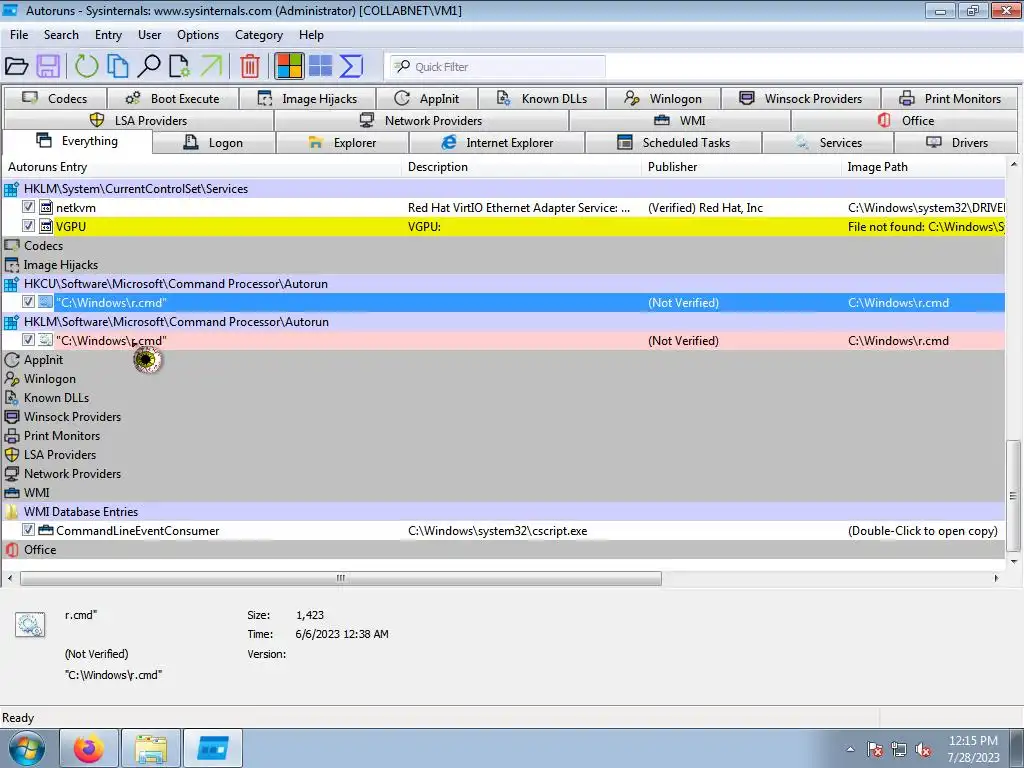Click the Autoruns taskbar button
This screenshot has height=768, width=1024.
[x=213, y=748]
